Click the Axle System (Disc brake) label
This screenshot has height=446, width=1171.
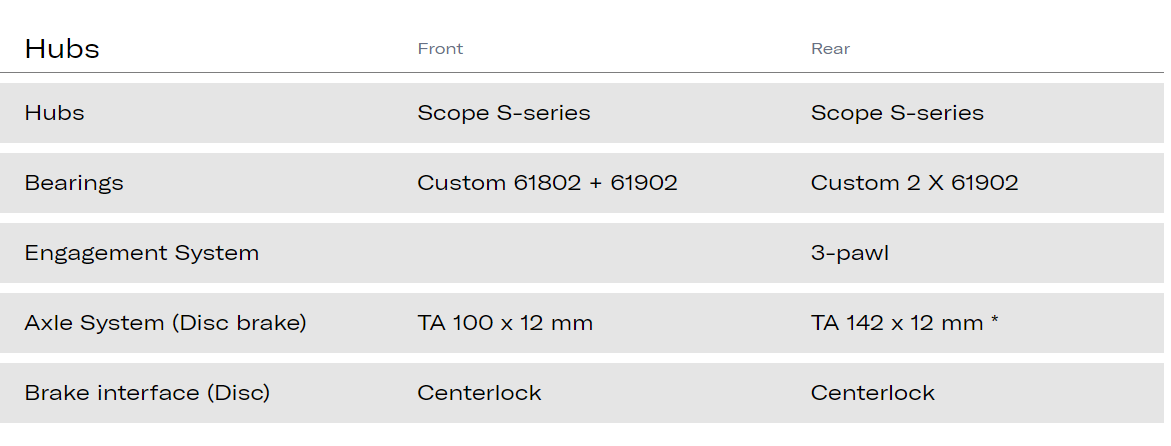pos(165,323)
